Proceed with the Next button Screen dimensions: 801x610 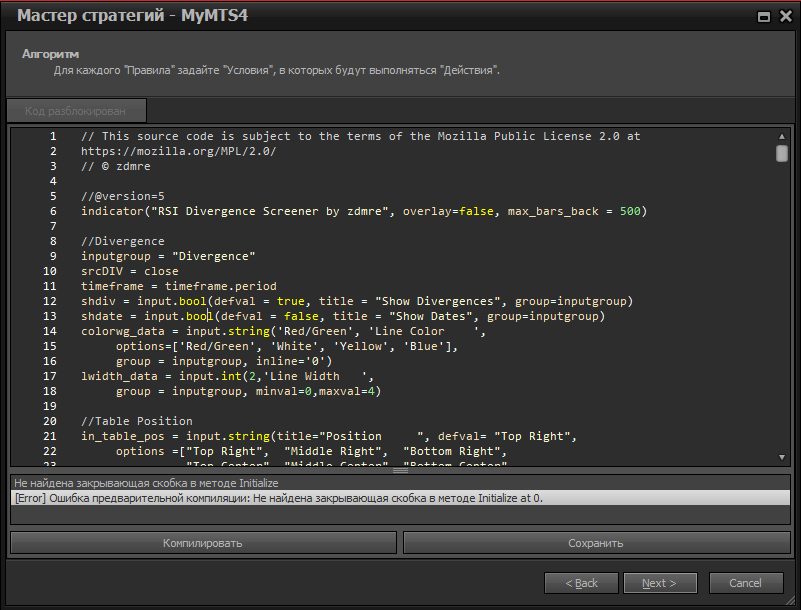(x=659, y=583)
